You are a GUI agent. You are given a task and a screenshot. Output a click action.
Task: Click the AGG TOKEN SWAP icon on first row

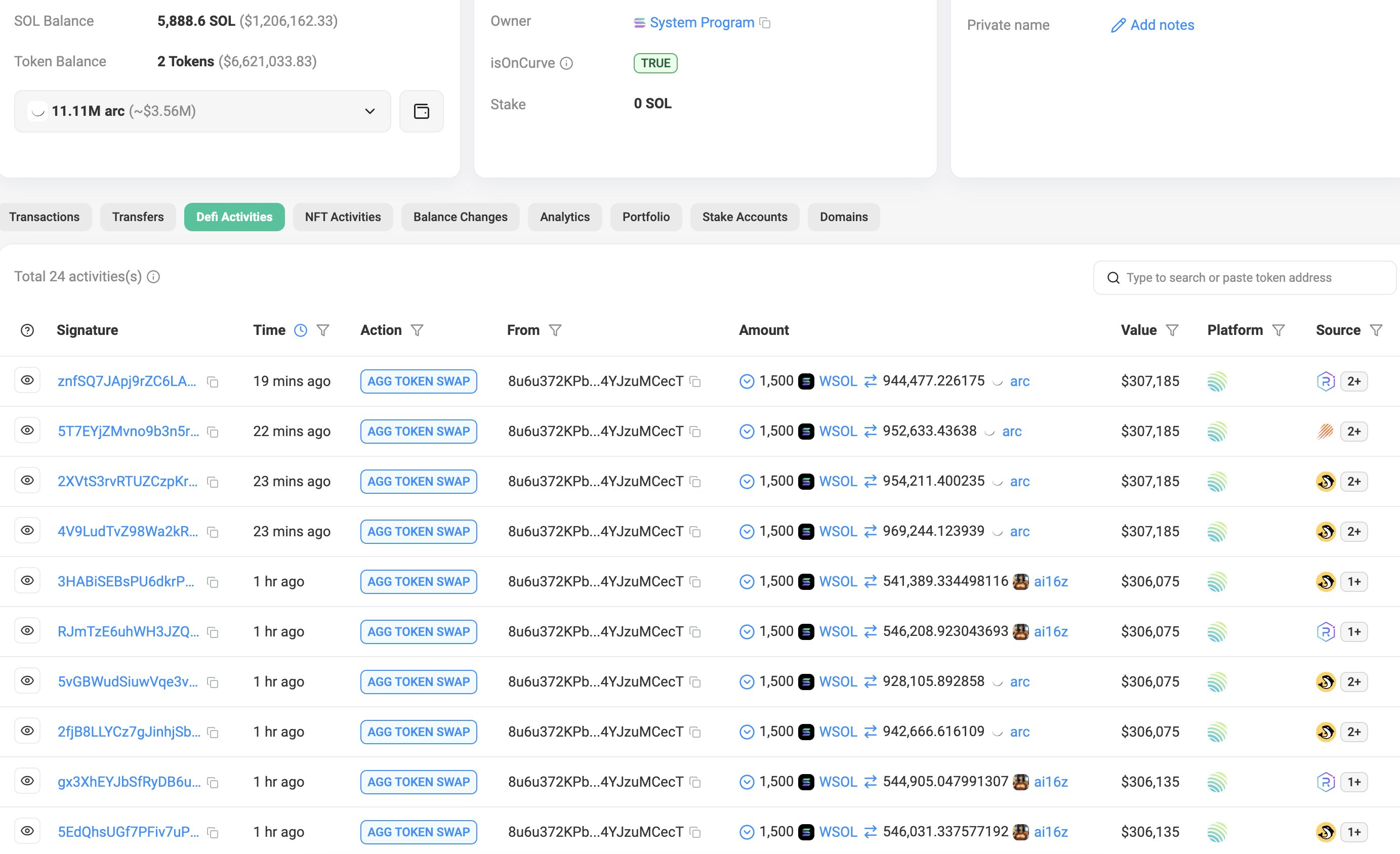click(x=419, y=380)
